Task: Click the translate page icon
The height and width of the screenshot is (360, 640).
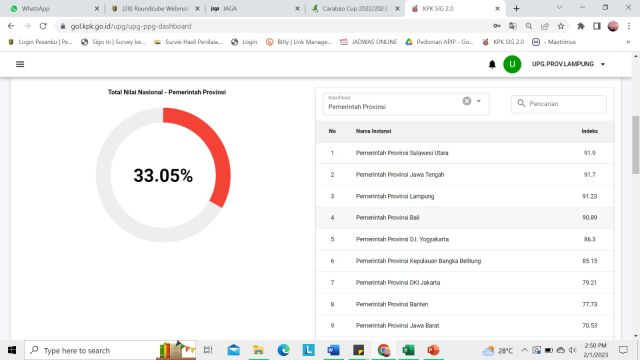Action: [x=513, y=26]
